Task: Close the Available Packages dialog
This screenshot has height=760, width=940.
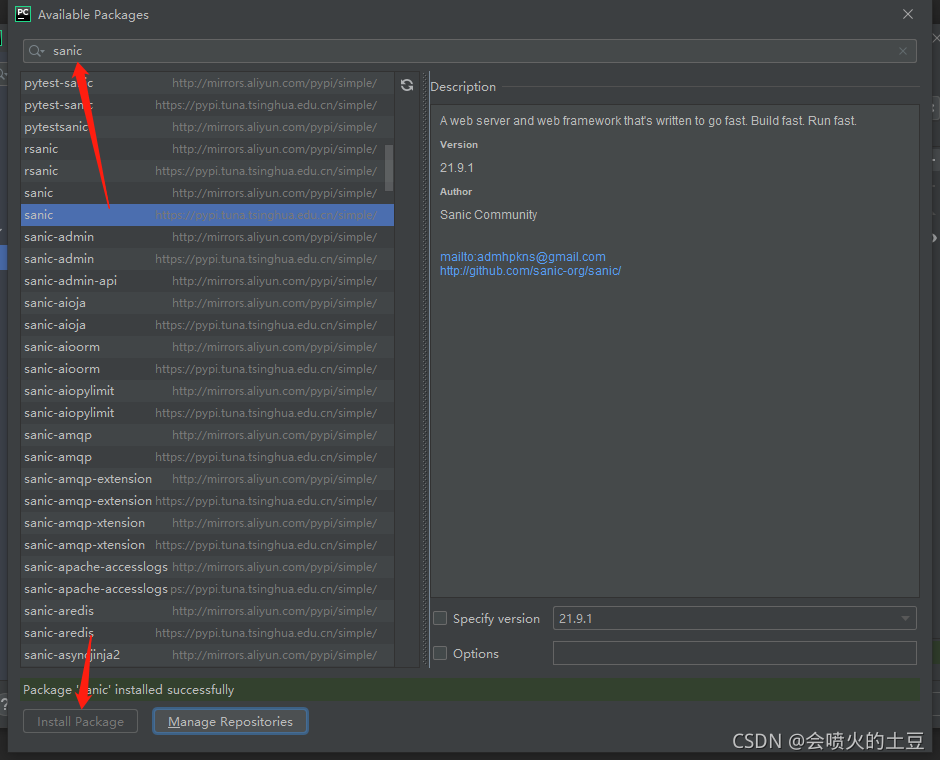Action: (x=908, y=14)
